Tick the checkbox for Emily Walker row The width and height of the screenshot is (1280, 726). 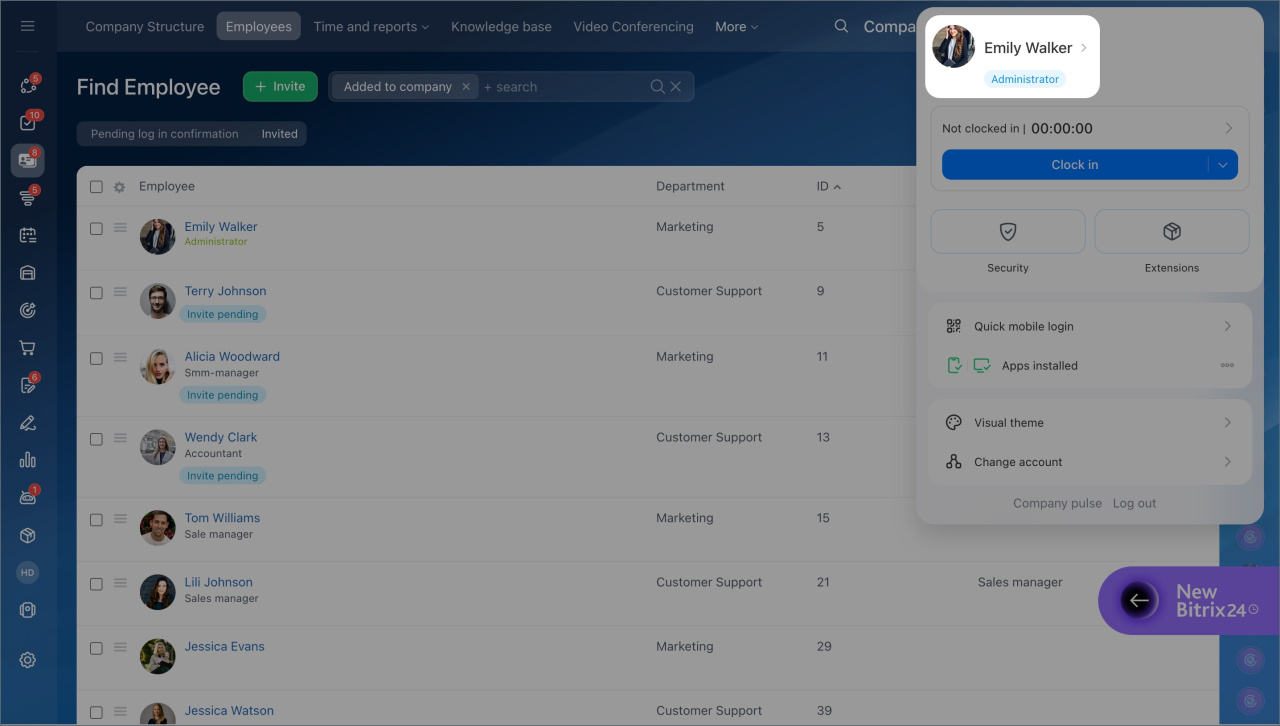97,229
